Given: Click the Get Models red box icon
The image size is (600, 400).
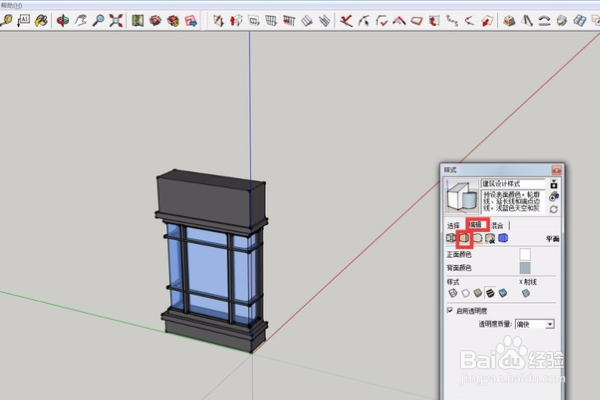Looking at the screenshot, I should click(x=155, y=20).
